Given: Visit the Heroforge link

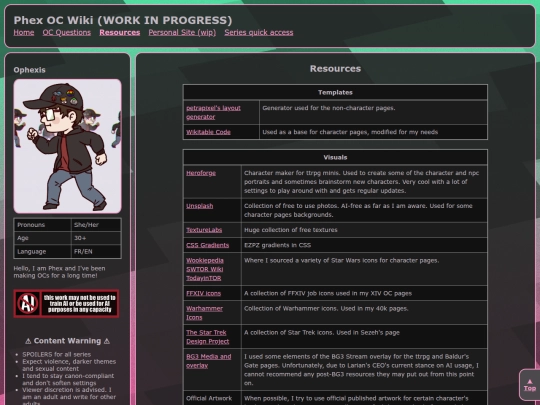Looking at the screenshot, I should tap(201, 173).
